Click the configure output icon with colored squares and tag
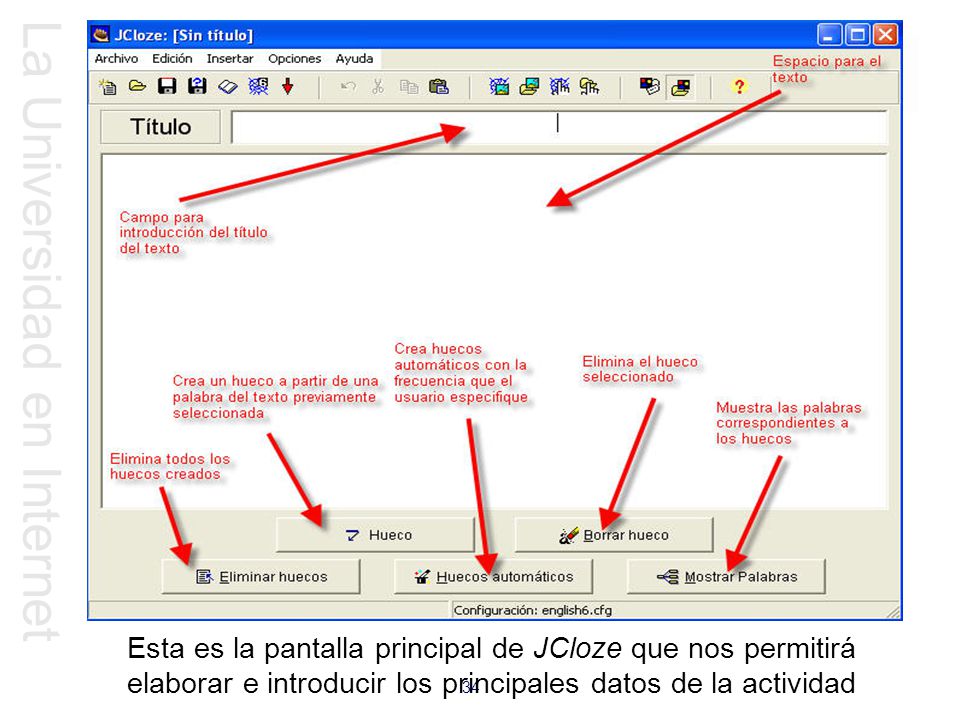960x720 pixels. 650,86
